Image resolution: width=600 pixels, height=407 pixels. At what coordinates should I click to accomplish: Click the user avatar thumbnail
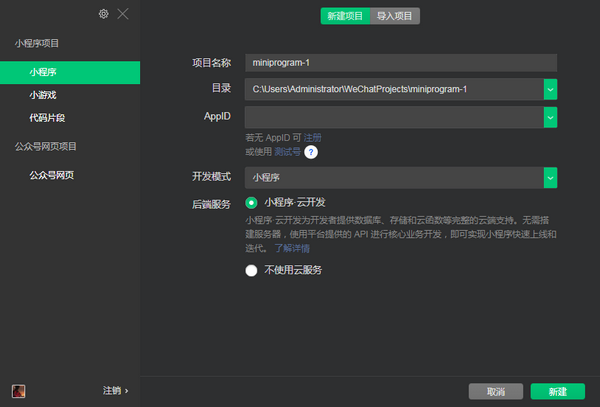click(18, 390)
